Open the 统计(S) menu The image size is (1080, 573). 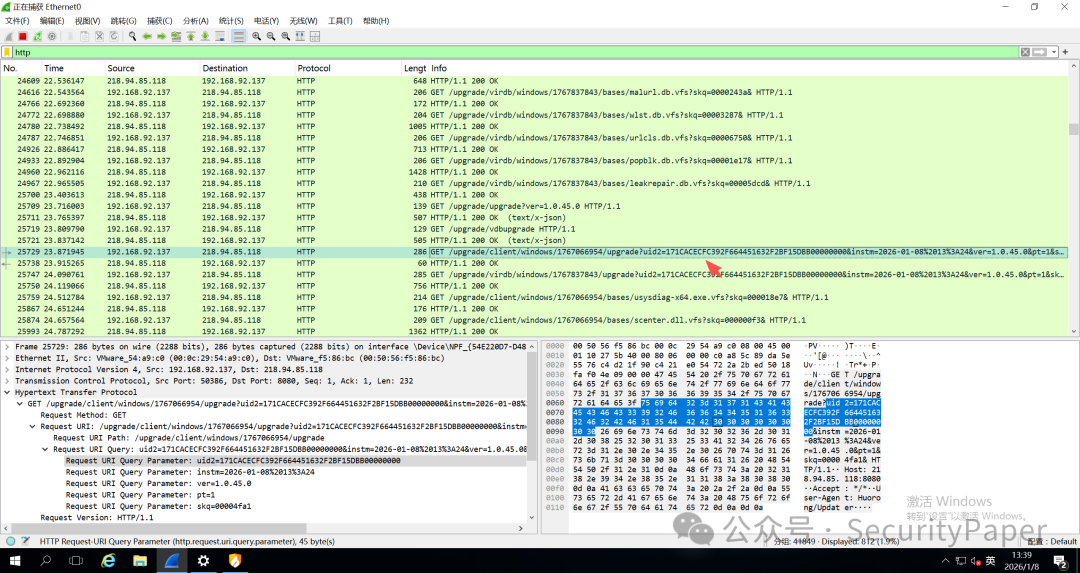[x=231, y=21]
